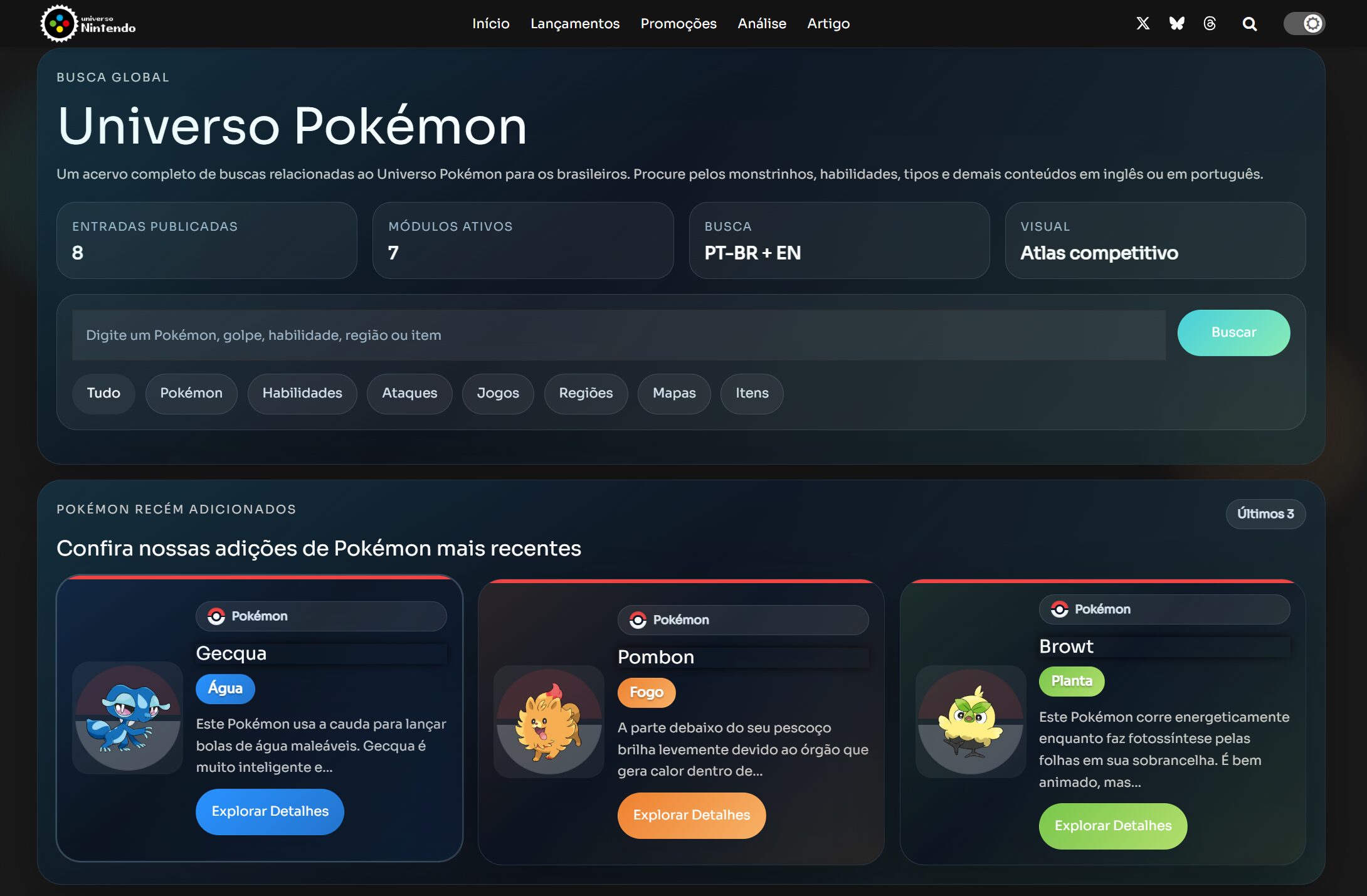Click the Pokémon Recém Adicionados label
This screenshot has height=896, width=1367.
(176, 509)
